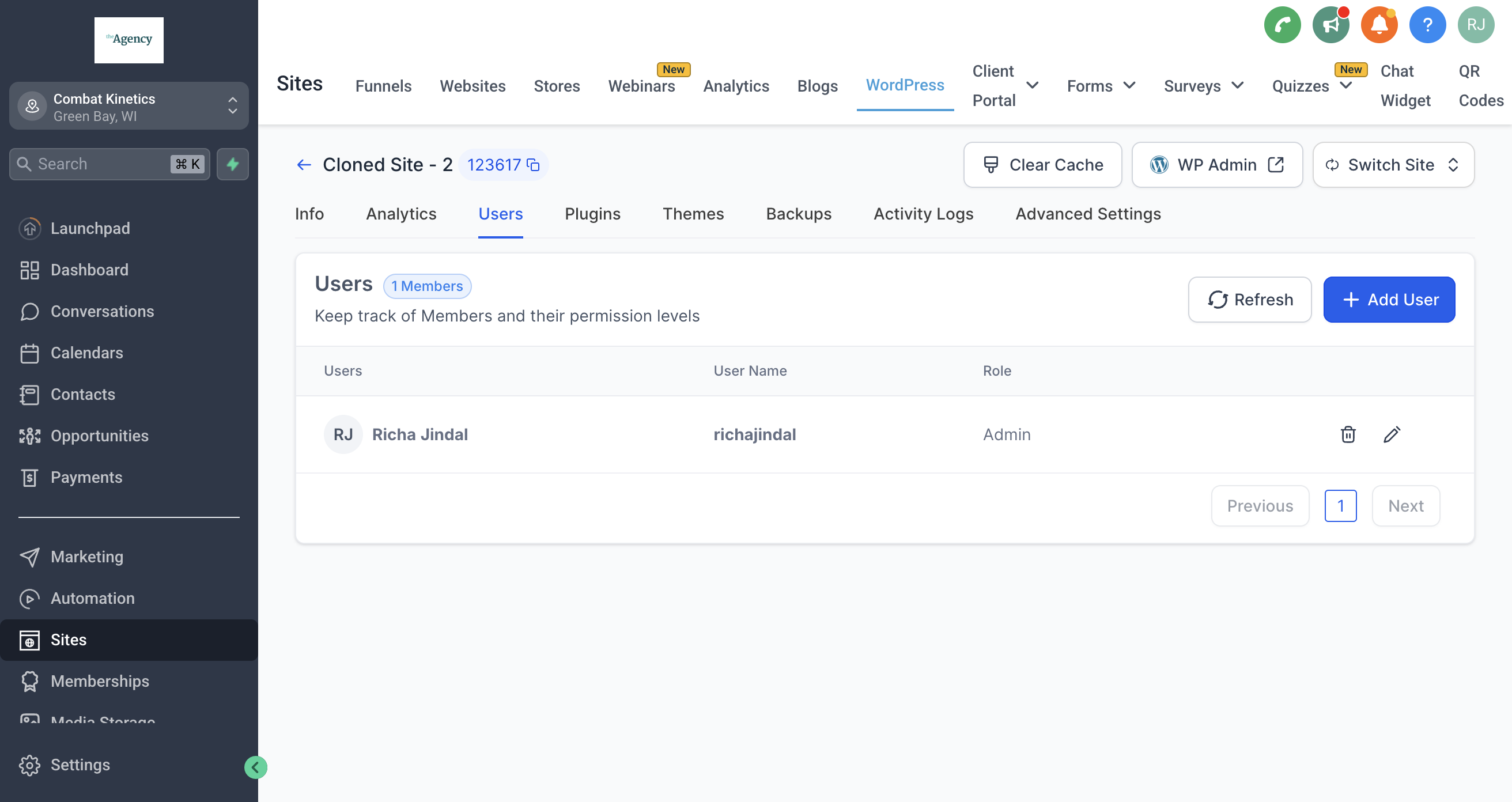Click the Add User button
The height and width of the screenshot is (802, 1512).
1389,299
